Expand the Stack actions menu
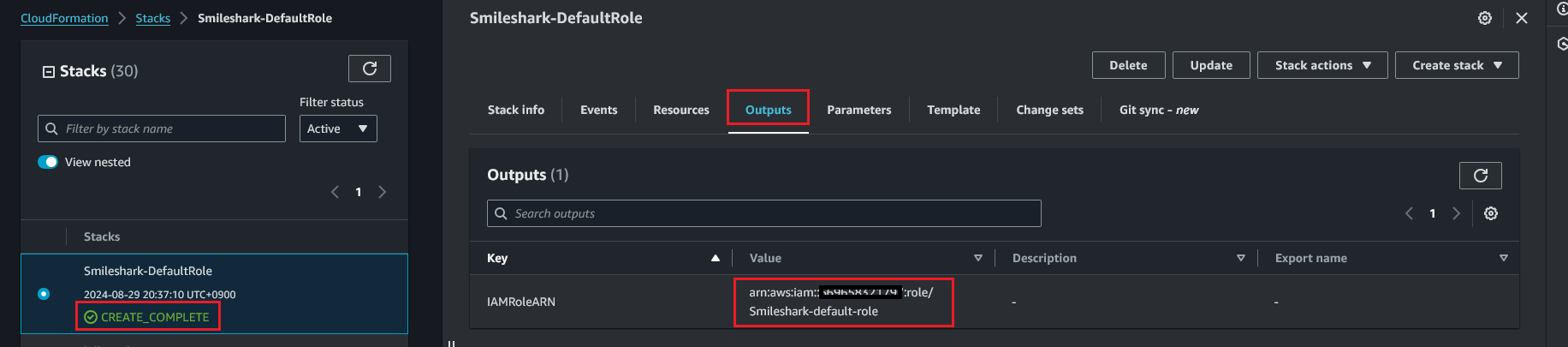The image size is (1568, 347). (x=1322, y=65)
